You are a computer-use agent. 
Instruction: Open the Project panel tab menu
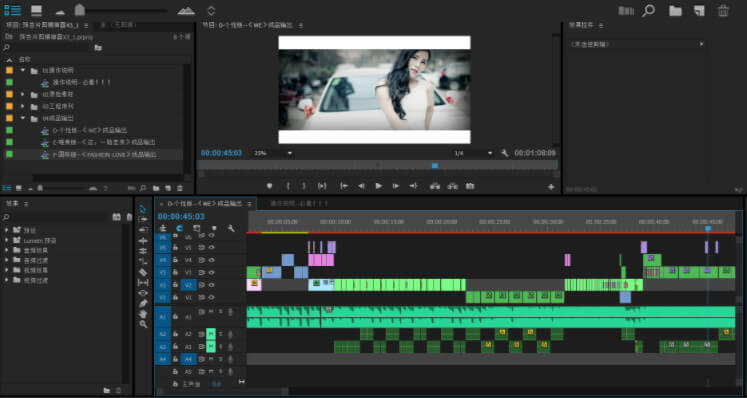click(x=86, y=25)
